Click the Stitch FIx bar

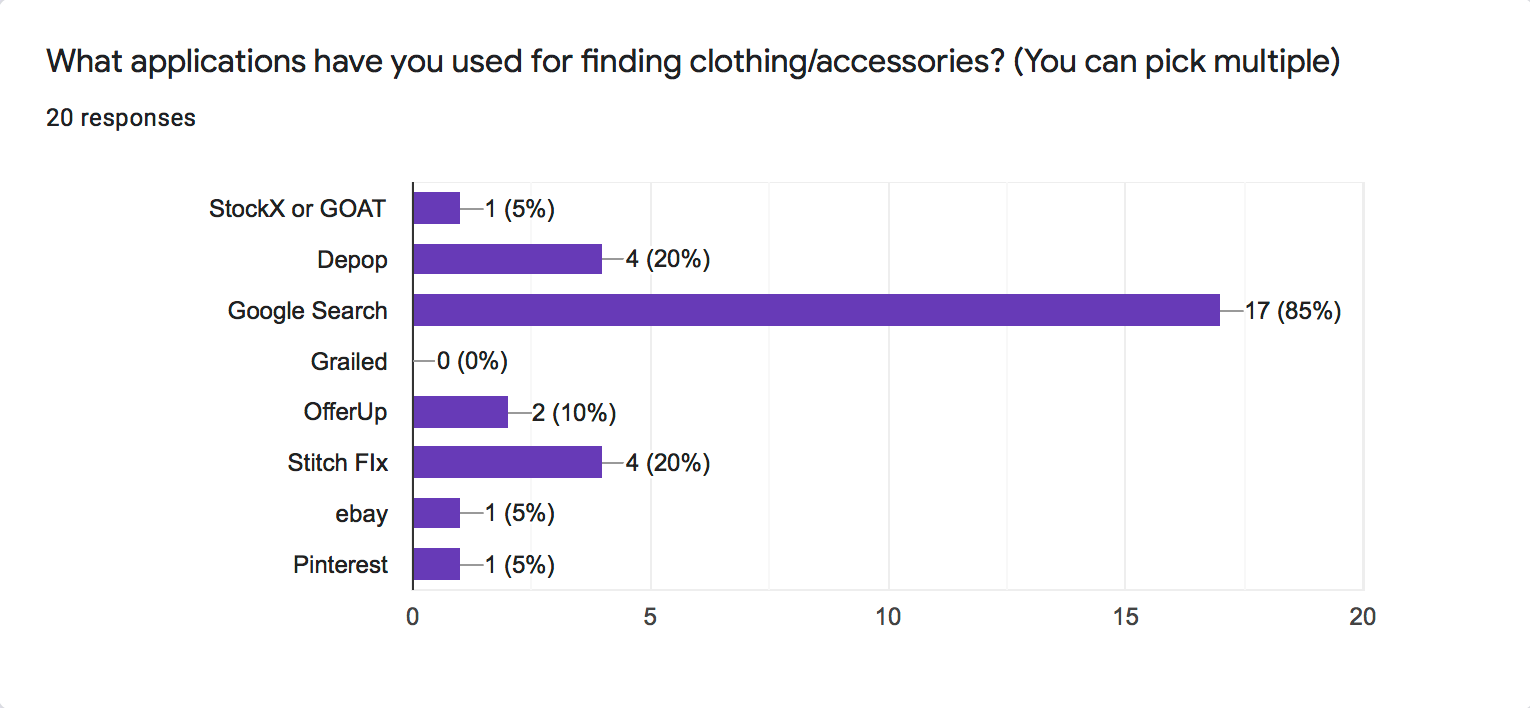[507, 463]
